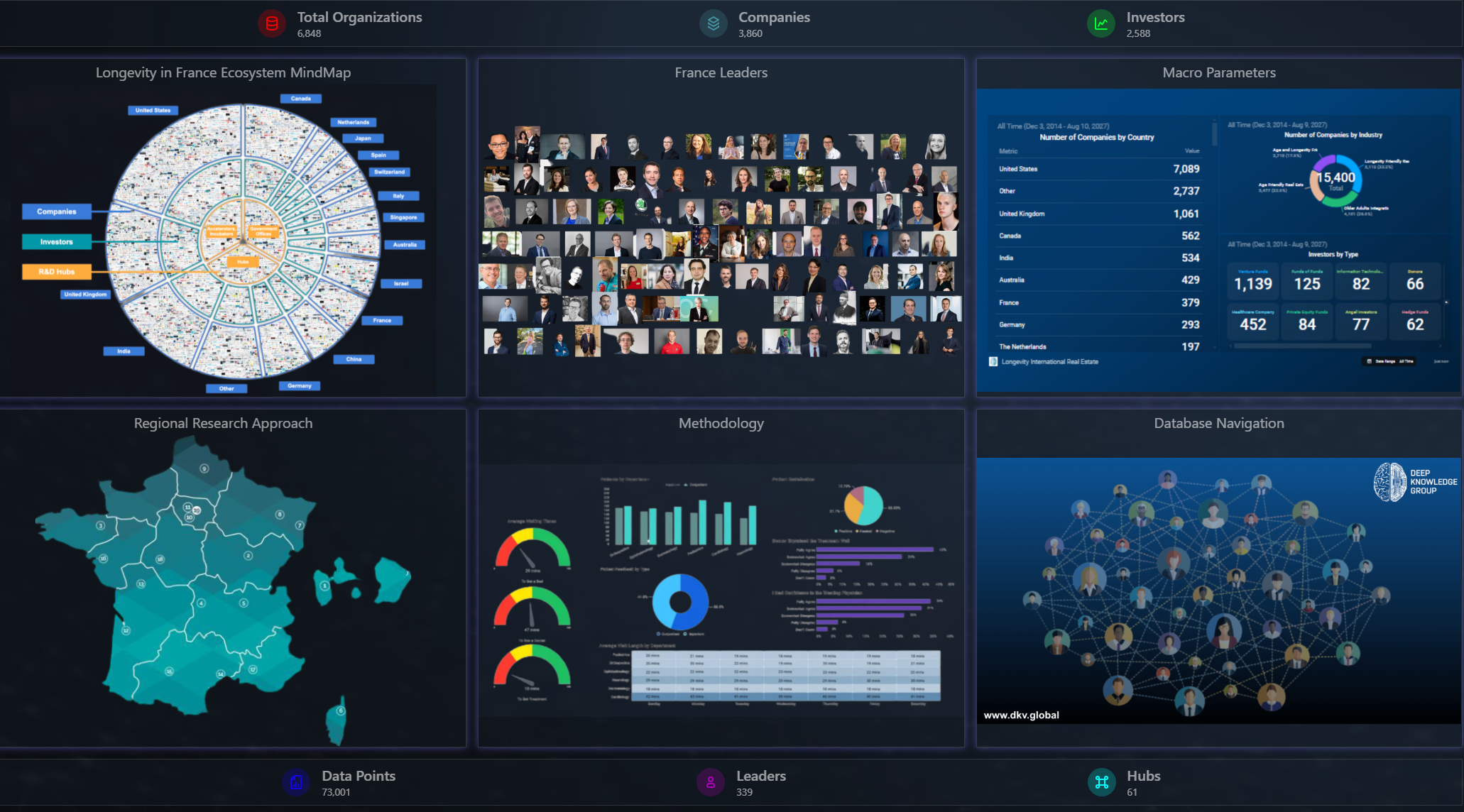Viewport: 1464px width, 812px height.
Task: Click the teal Hubs network icon
Action: pyautogui.click(x=1101, y=782)
